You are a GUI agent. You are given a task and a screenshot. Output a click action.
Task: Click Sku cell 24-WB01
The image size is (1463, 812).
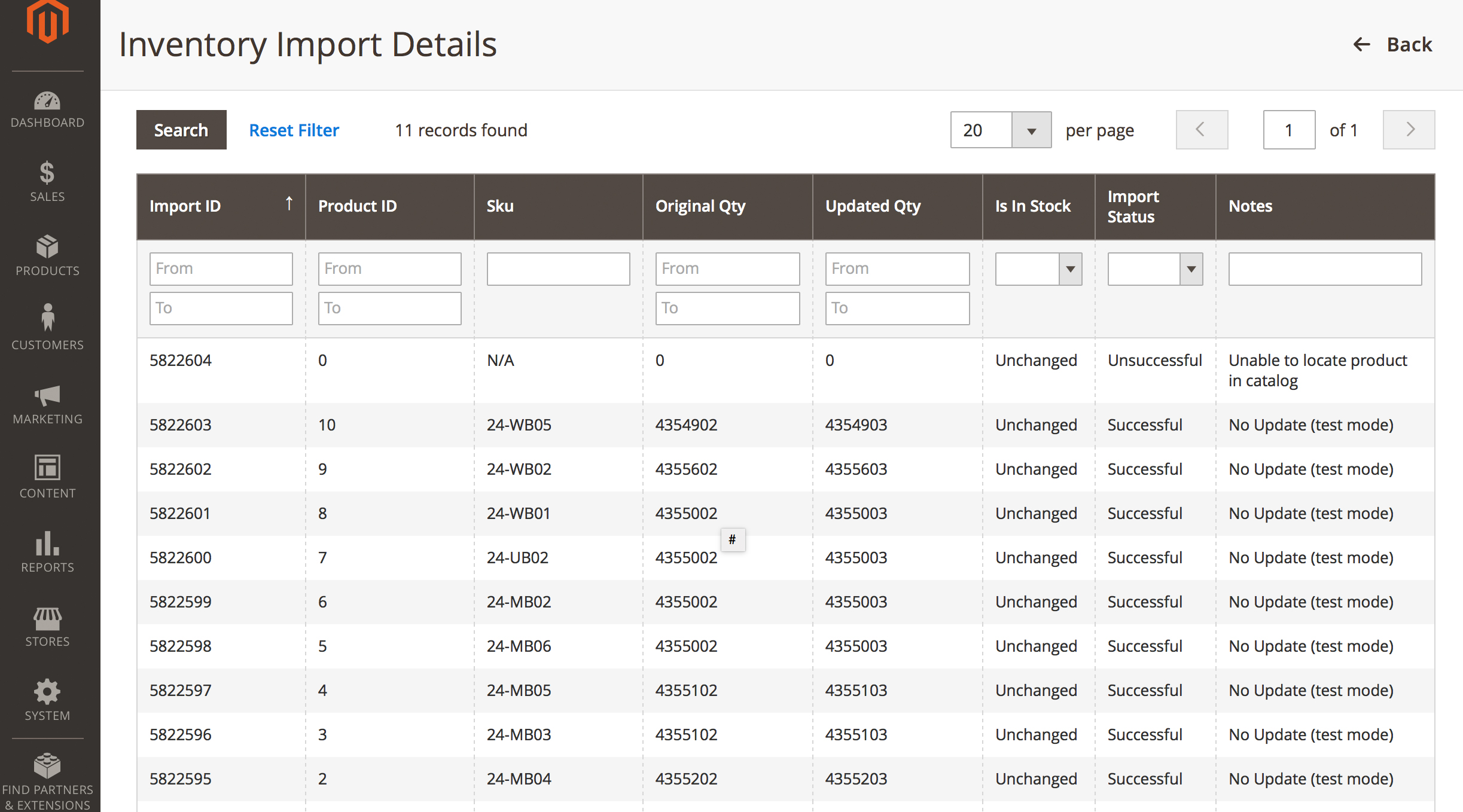pyautogui.click(x=519, y=514)
